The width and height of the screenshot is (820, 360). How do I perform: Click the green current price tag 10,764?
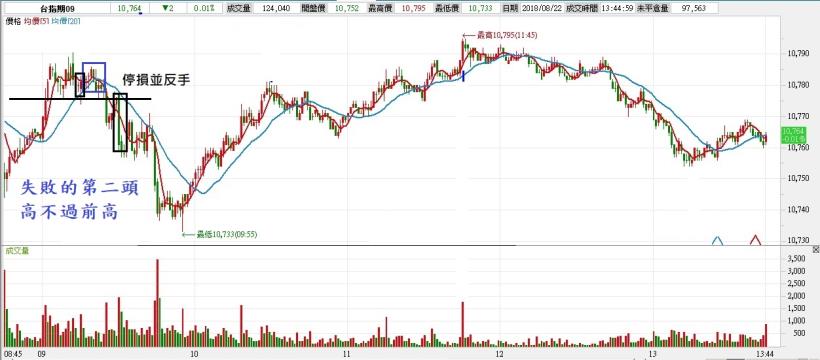click(x=793, y=135)
